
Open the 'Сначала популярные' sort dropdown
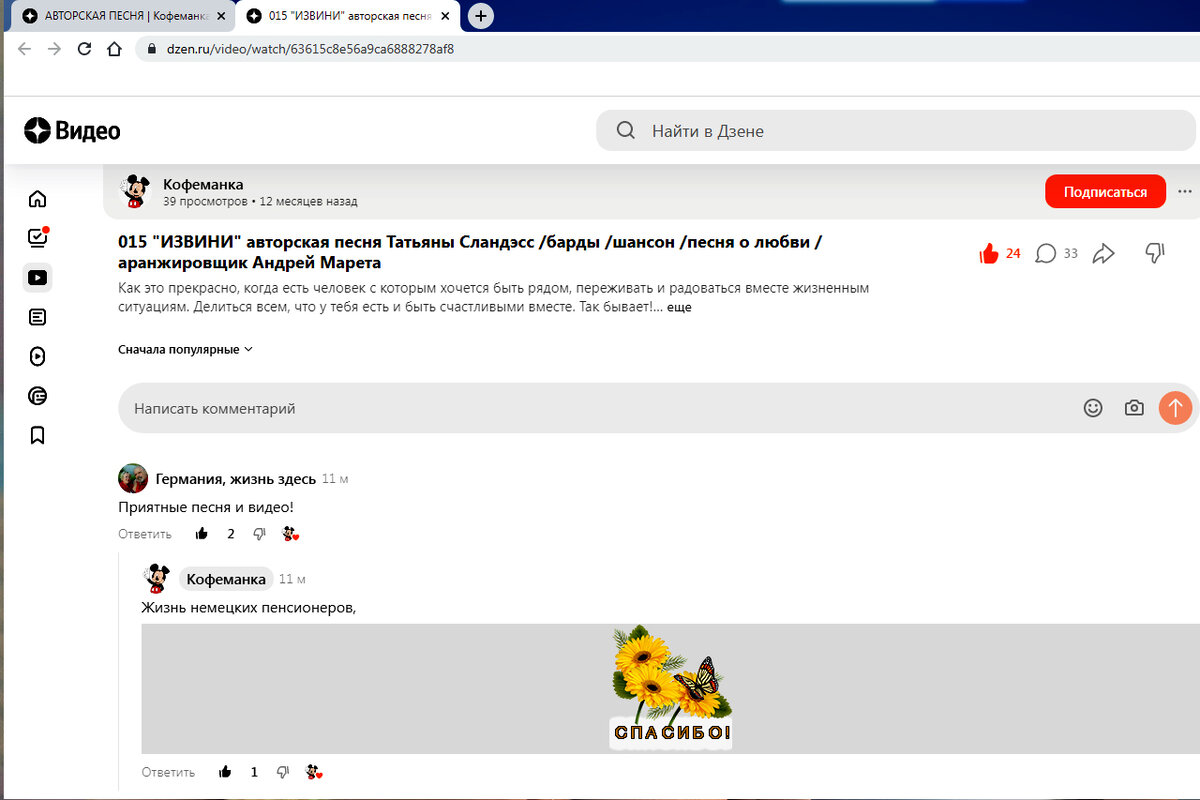[185, 350]
